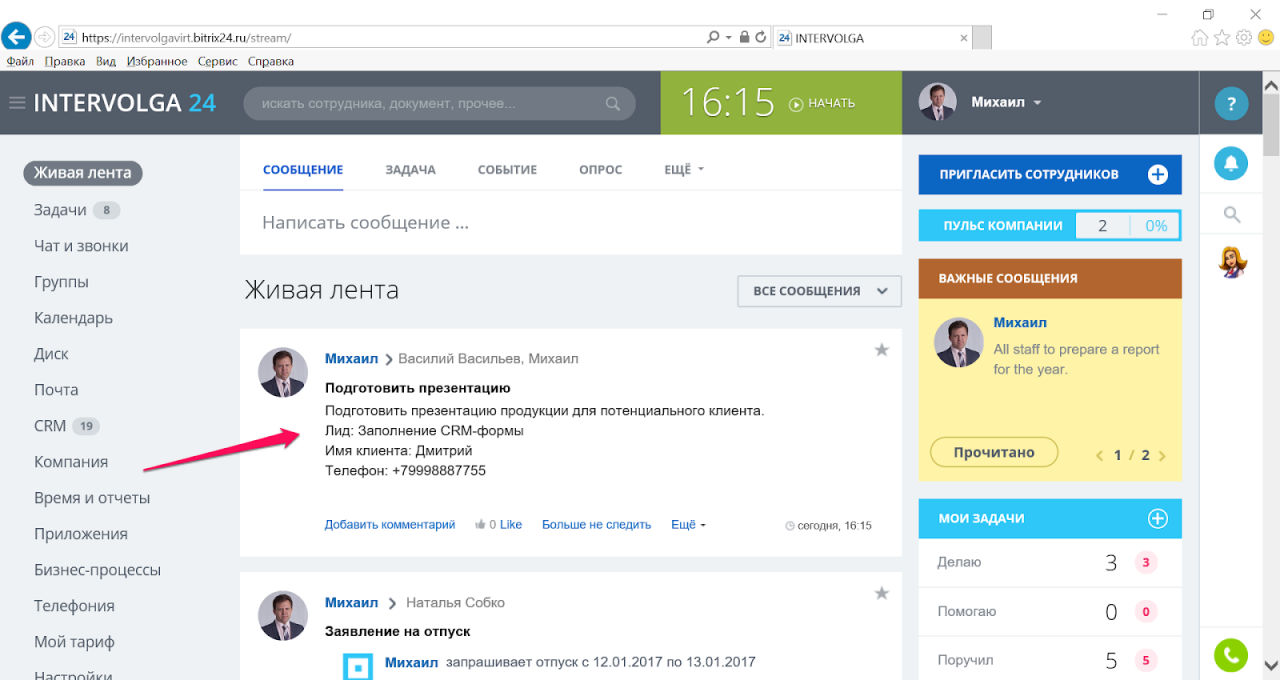
Task: Add task with plus in Мои задачи
Action: pyautogui.click(x=1157, y=518)
